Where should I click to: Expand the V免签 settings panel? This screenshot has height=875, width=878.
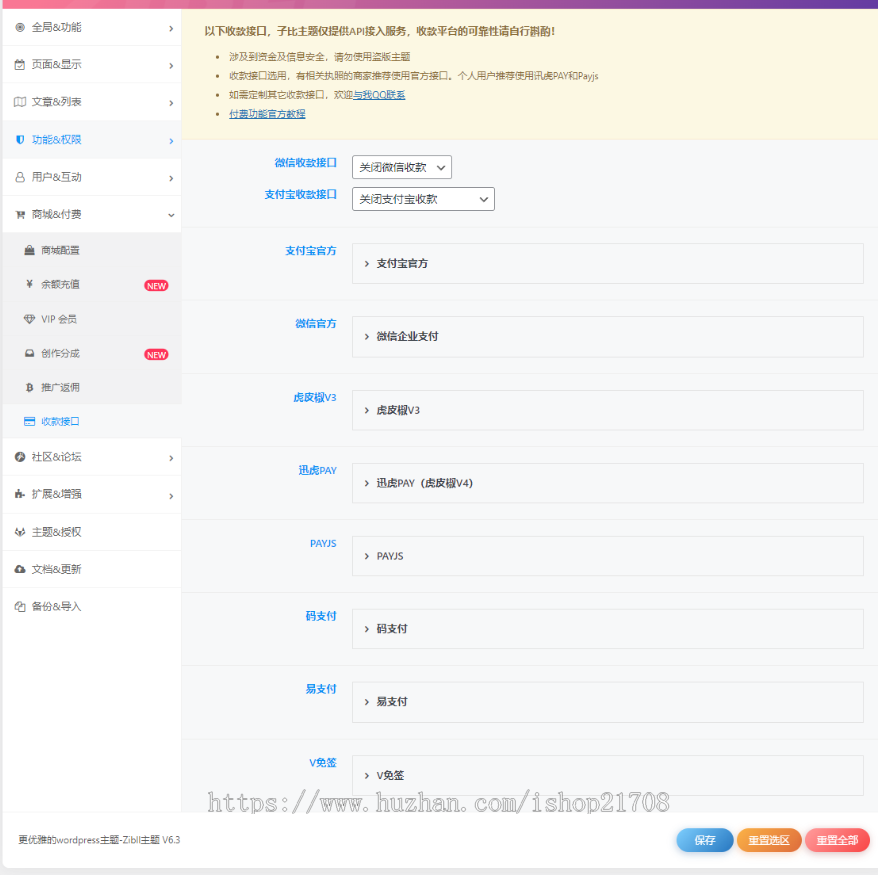pos(608,775)
